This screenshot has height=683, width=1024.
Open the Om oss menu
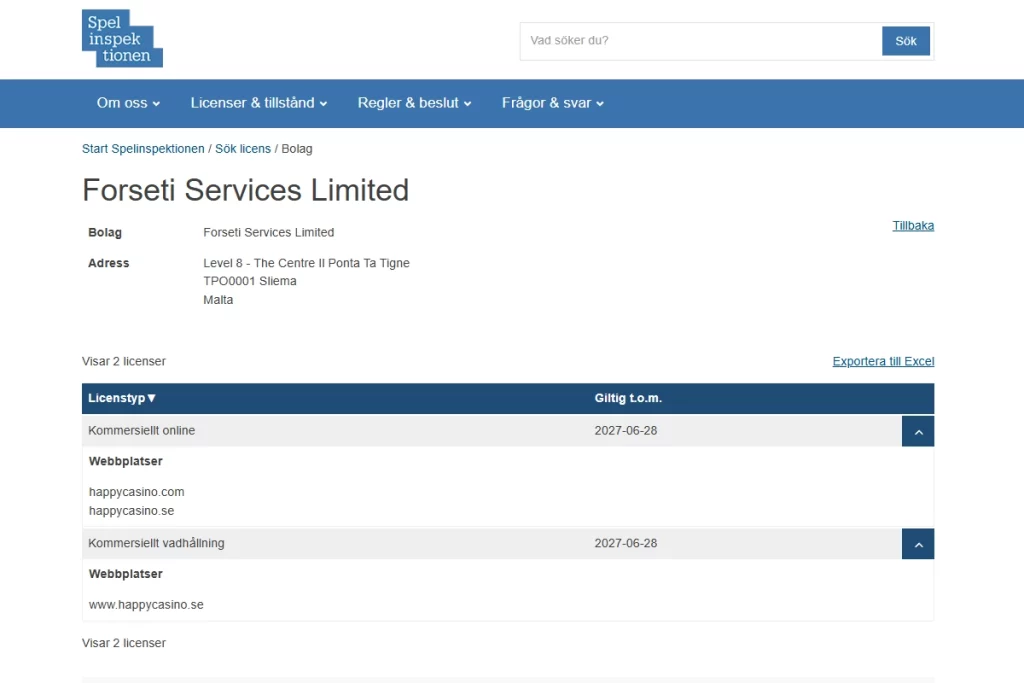tap(128, 103)
